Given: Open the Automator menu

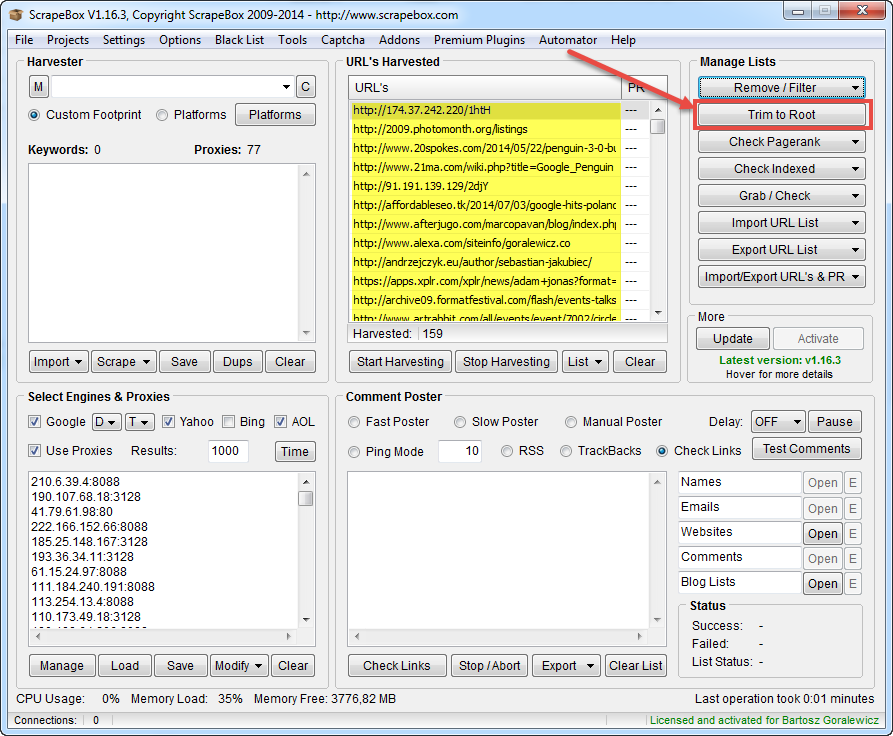Looking at the screenshot, I should coord(567,40).
